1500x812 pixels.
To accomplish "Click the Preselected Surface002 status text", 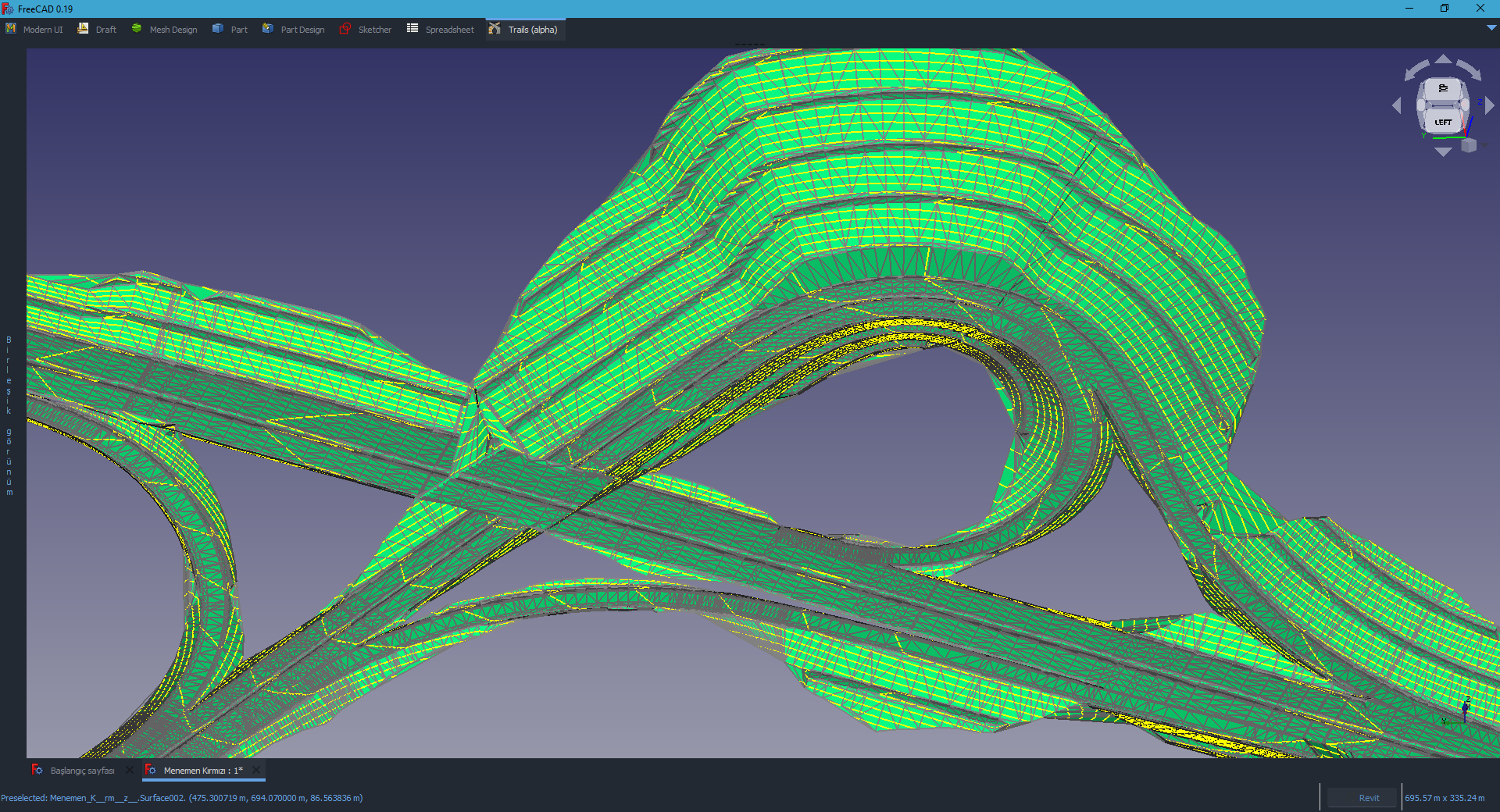I will (181, 798).
